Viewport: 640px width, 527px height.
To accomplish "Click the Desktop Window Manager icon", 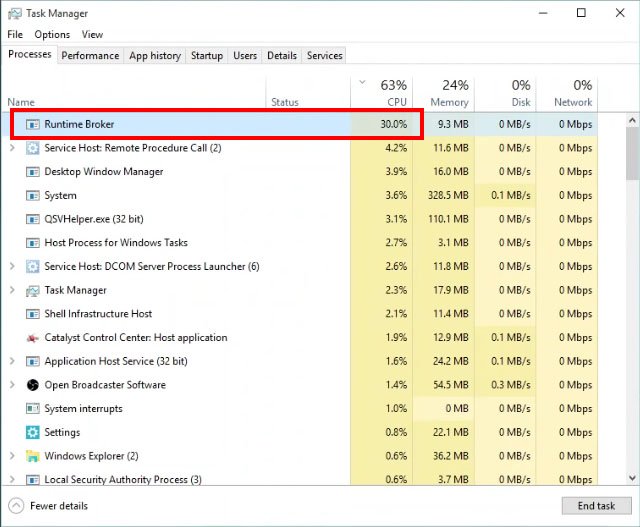I will coord(33,171).
